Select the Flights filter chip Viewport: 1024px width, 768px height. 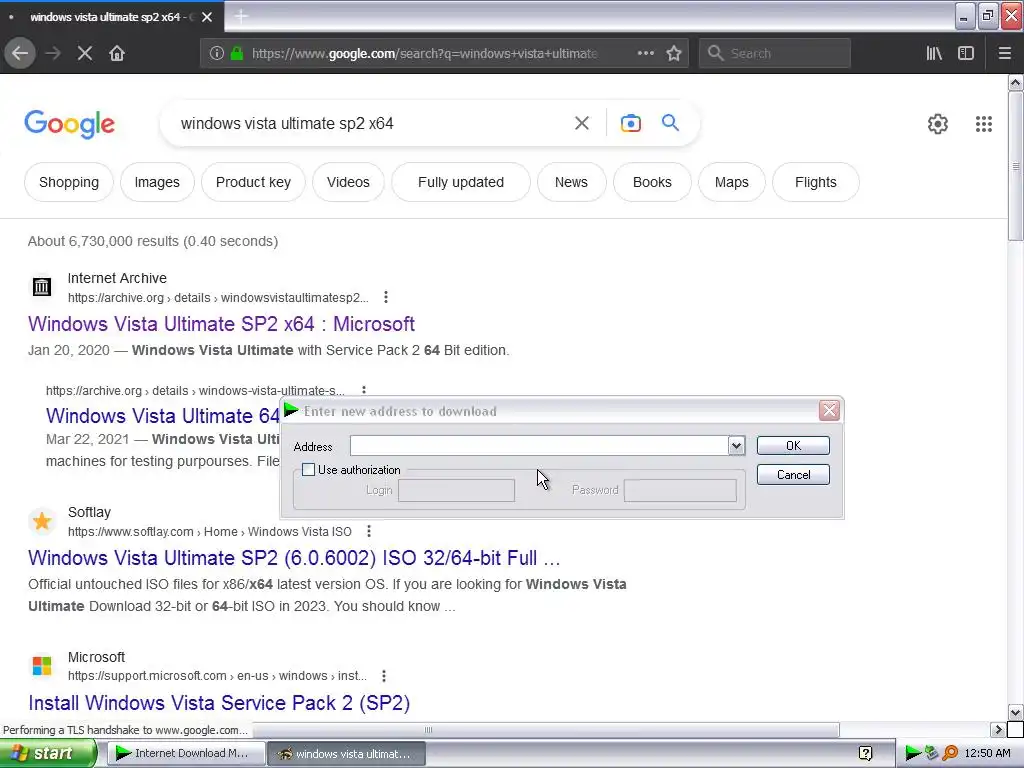pos(816,182)
